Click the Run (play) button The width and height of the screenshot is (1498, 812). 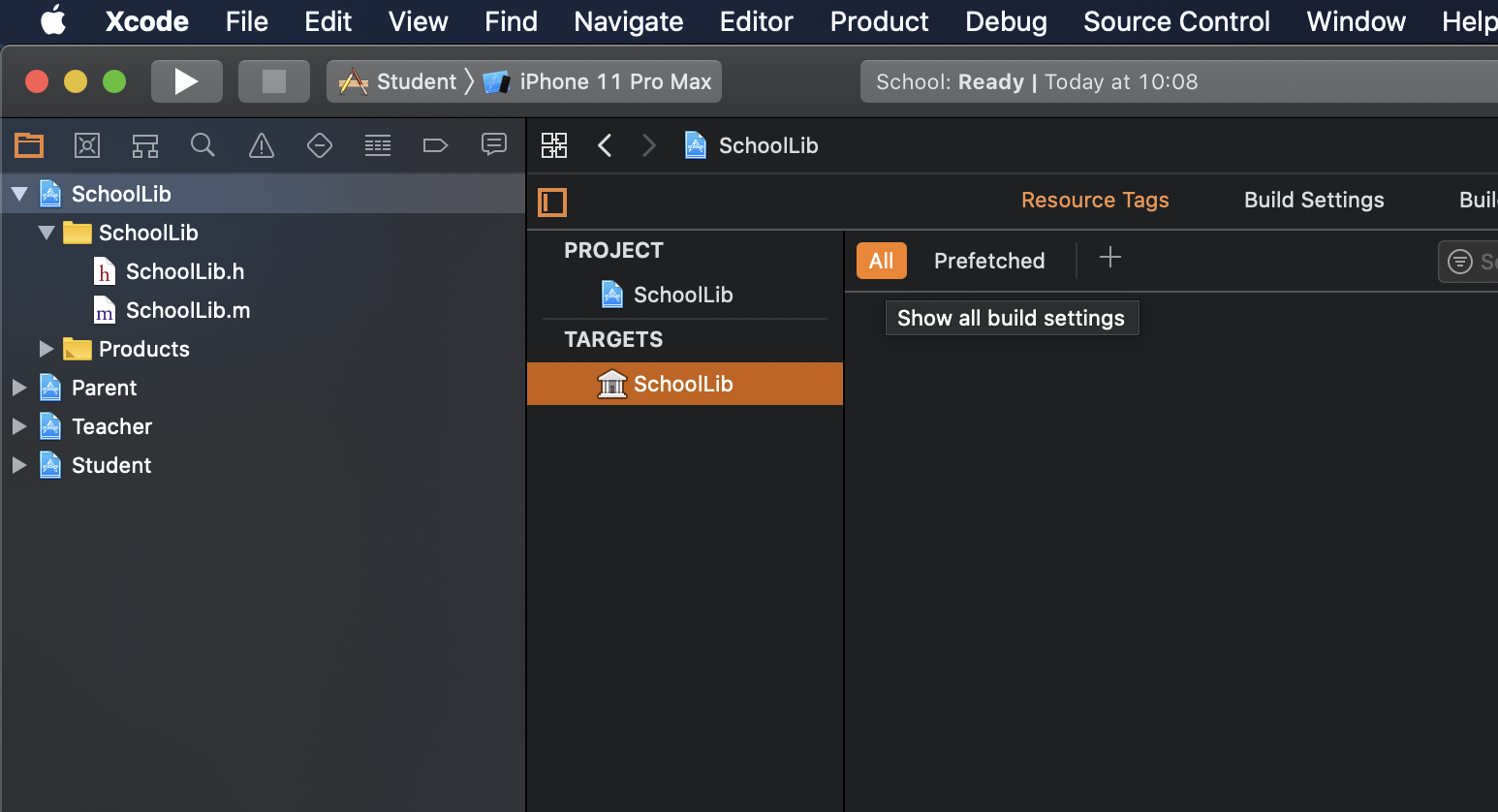[187, 81]
